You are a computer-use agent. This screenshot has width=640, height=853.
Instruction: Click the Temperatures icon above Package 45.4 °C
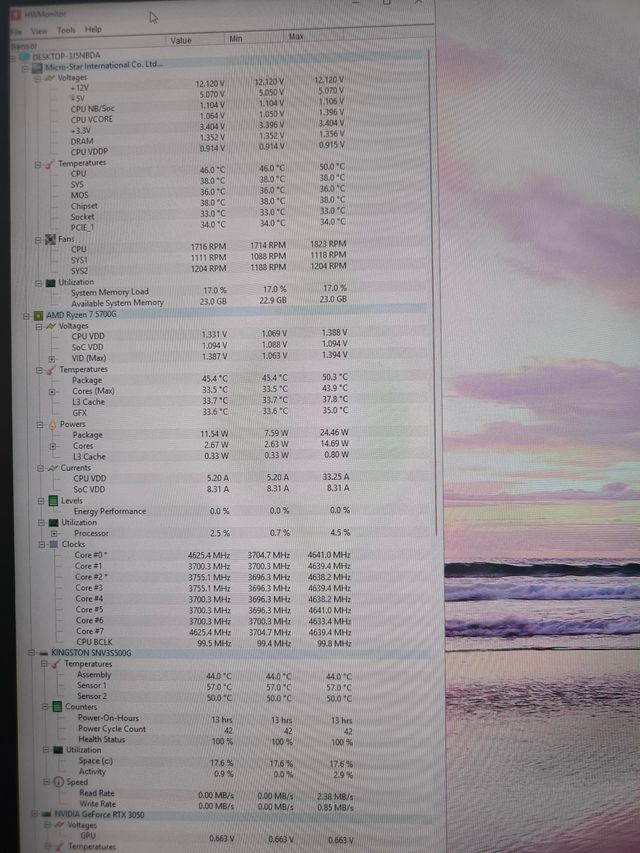click(51, 370)
